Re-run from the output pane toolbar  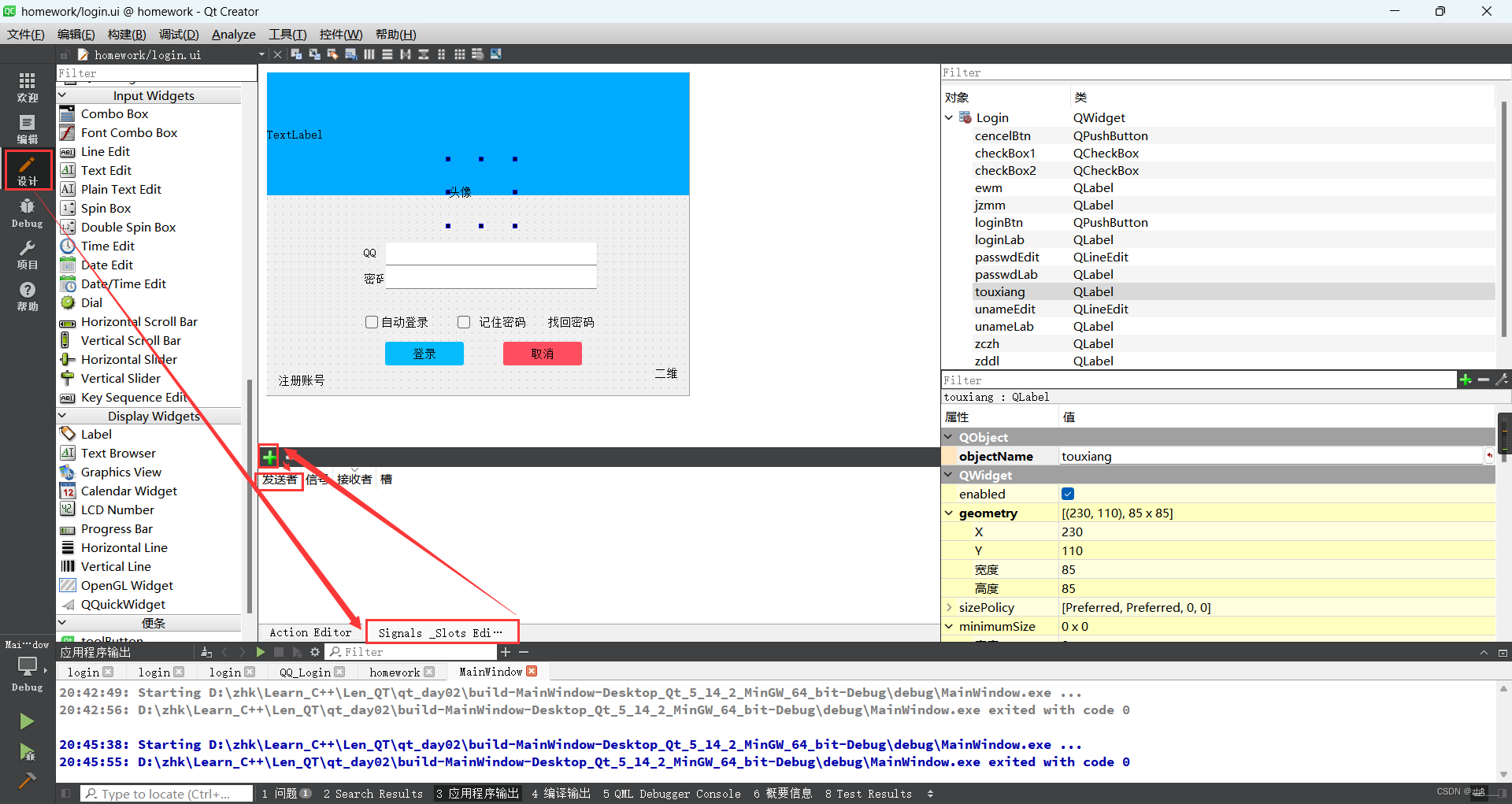260,652
